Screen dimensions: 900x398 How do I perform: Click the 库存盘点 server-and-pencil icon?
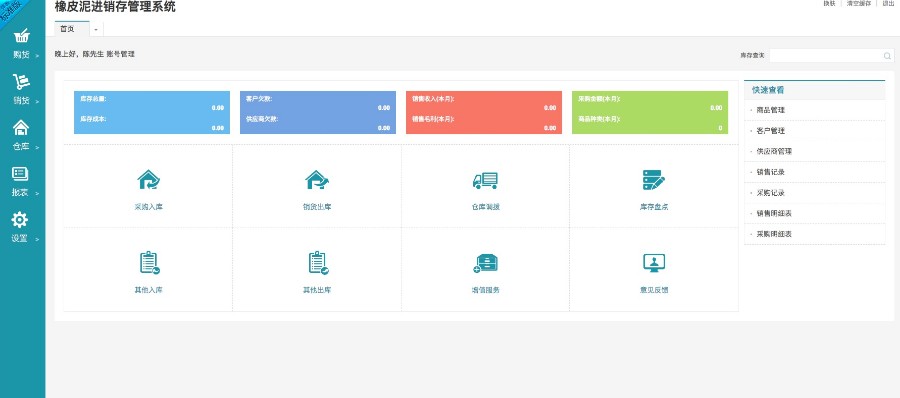654,180
